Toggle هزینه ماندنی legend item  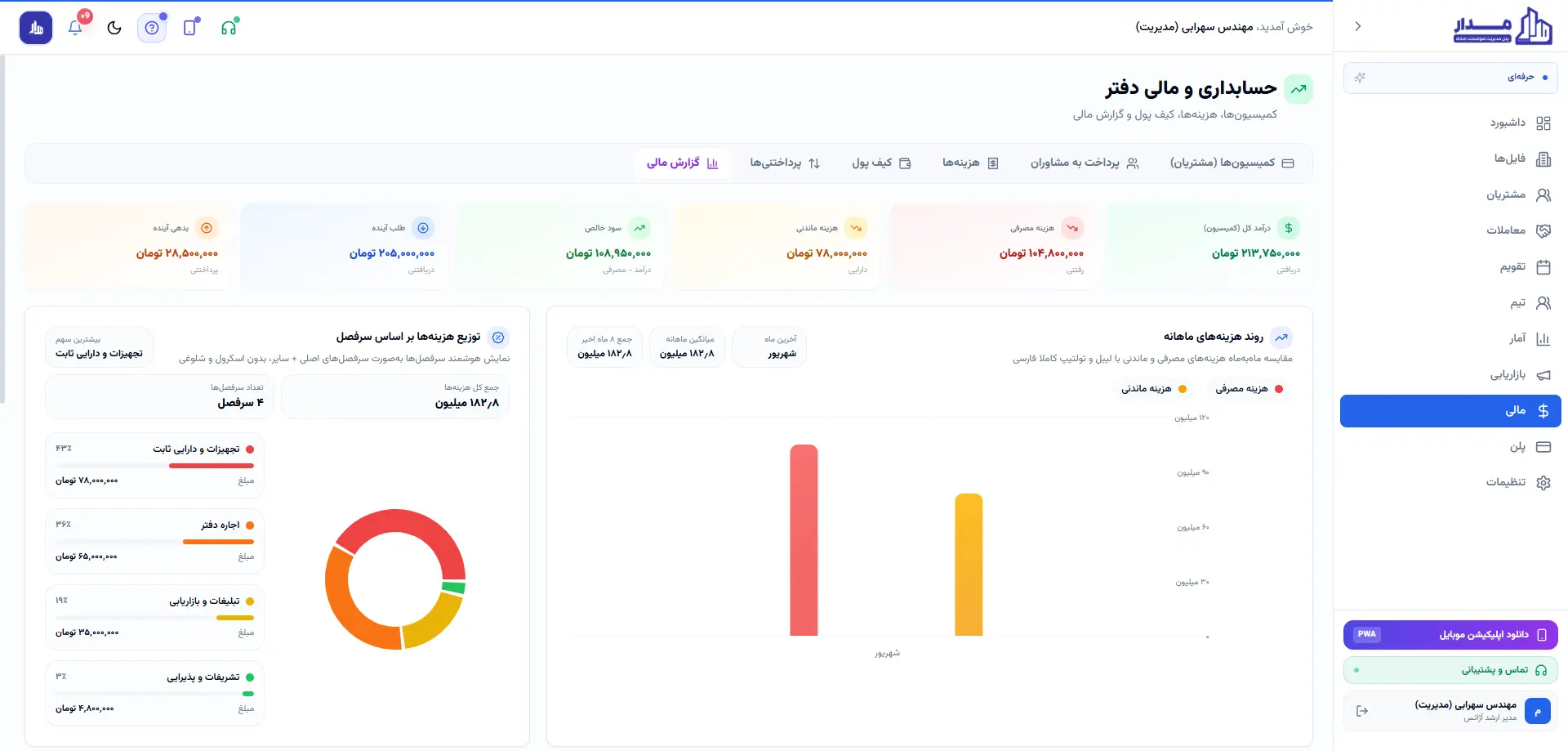[x=1154, y=389]
